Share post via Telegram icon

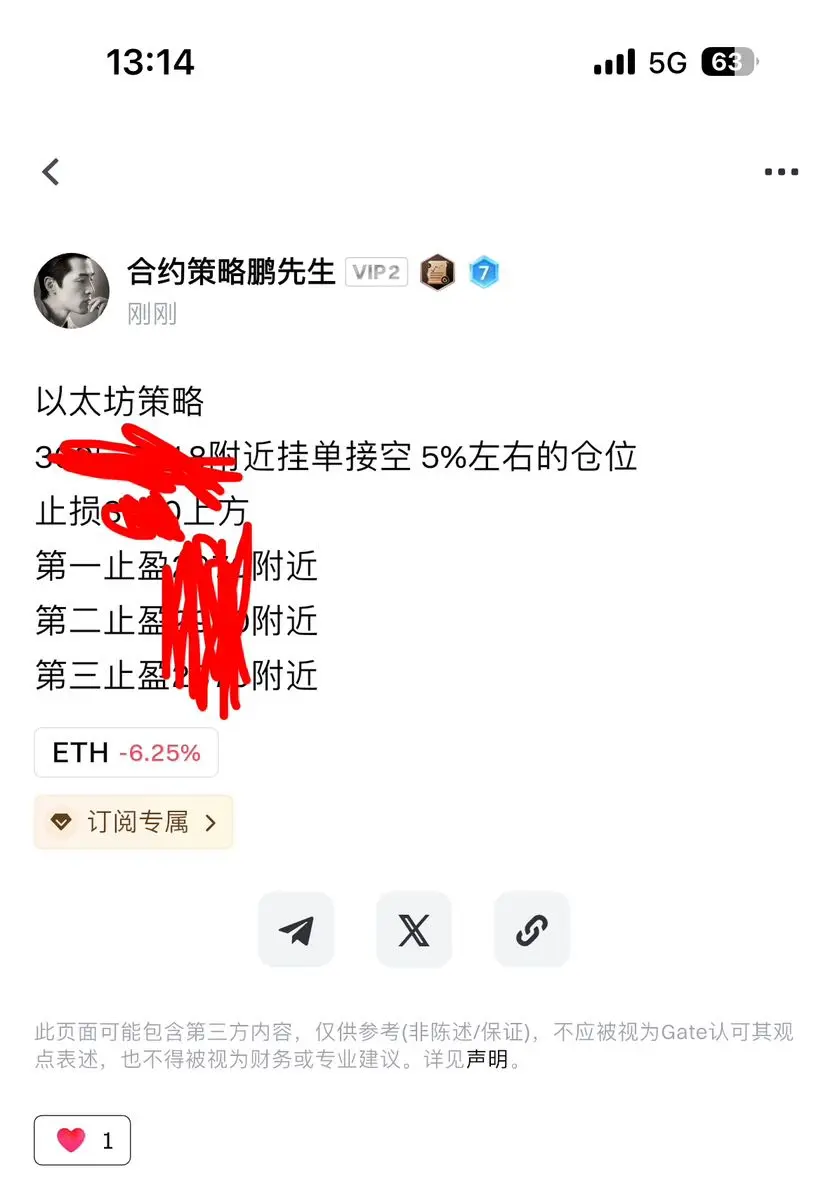point(295,930)
